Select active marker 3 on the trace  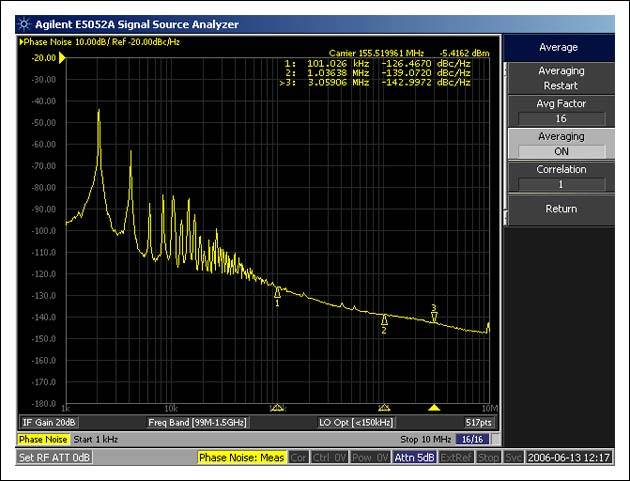tap(434, 316)
